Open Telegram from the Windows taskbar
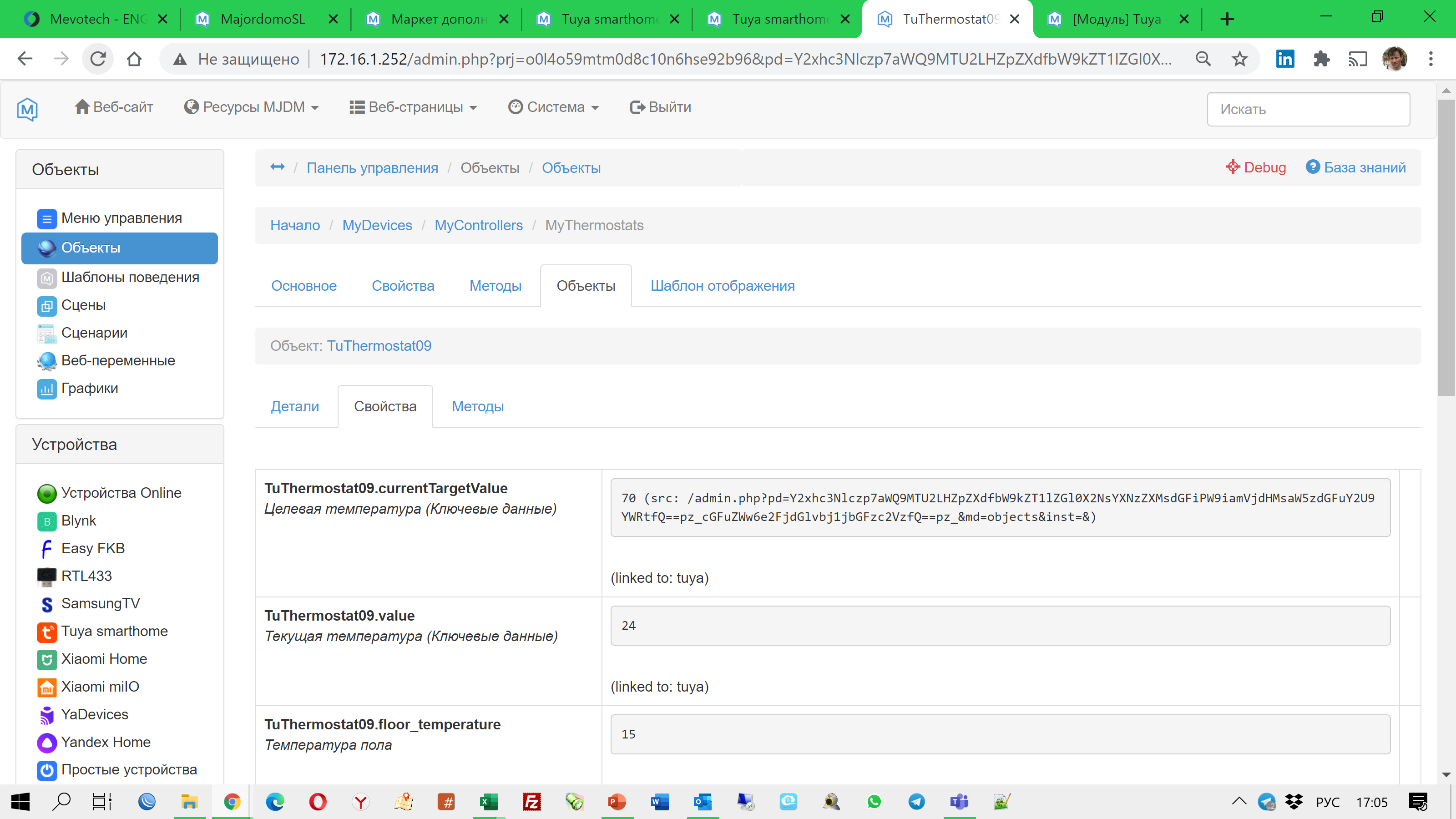This screenshot has width=1456, height=819. 916,802
